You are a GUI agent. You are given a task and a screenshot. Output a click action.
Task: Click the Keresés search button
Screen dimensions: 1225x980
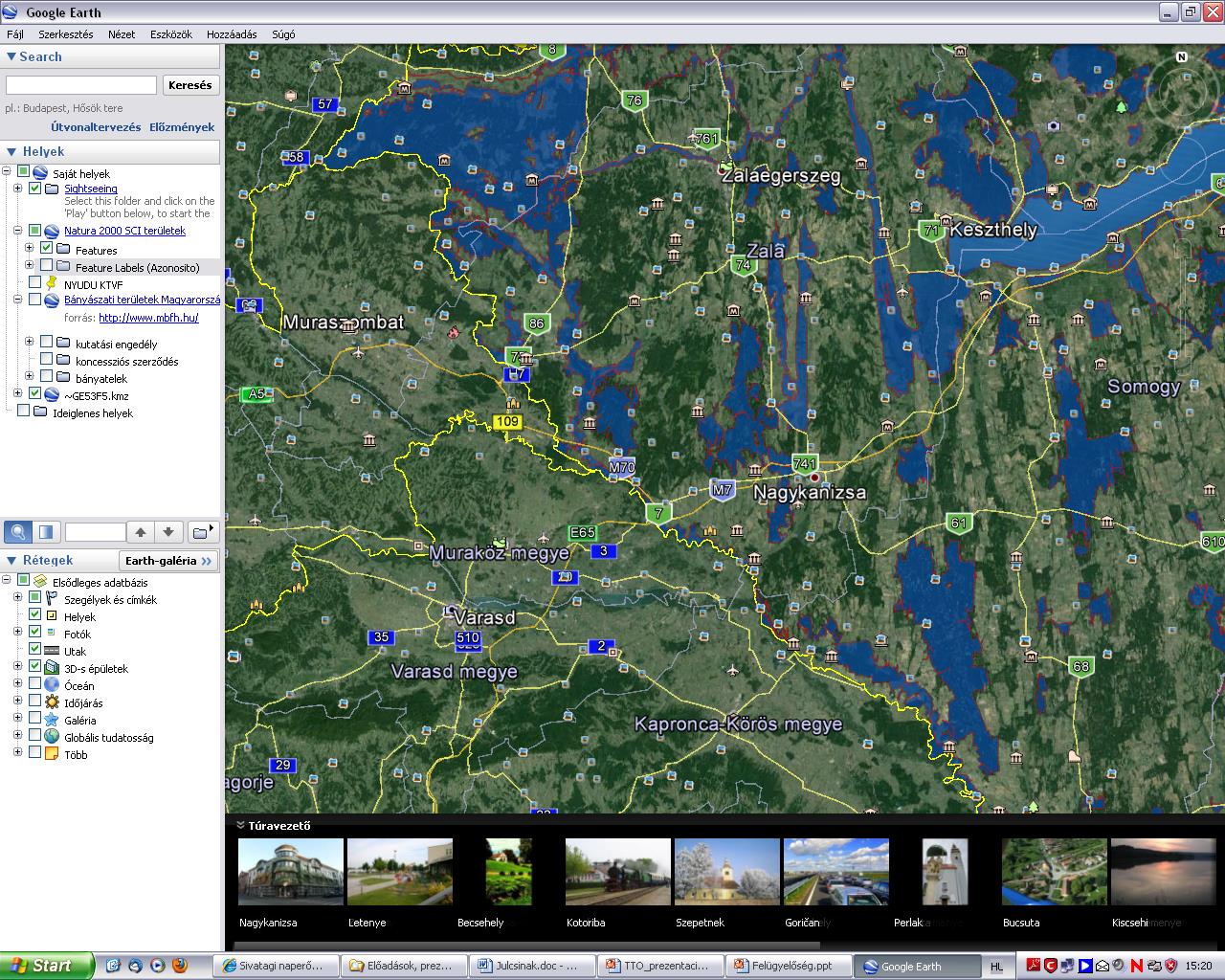(x=190, y=85)
